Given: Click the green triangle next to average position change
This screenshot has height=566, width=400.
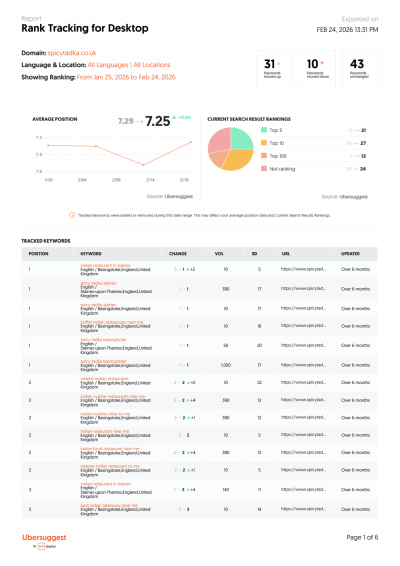Looking at the screenshot, I should (x=174, y=117).
